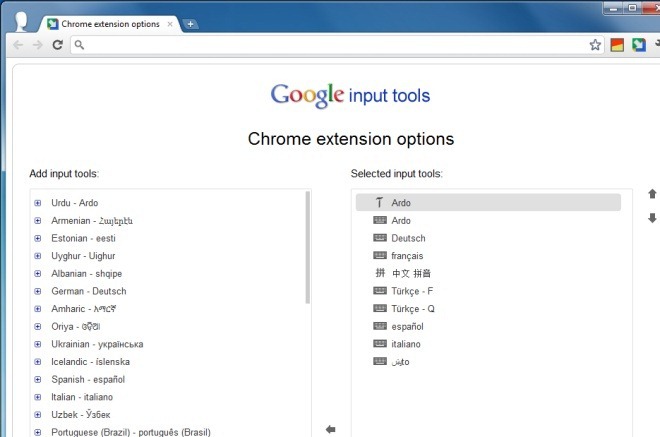
Task: Click keyboard icon beside français
Action: point(380,256)
